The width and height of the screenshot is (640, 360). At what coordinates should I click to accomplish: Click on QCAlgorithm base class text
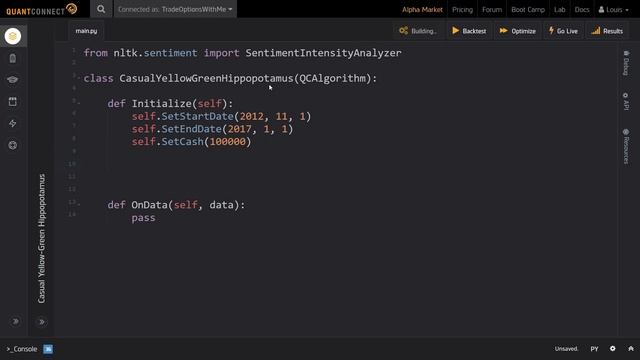coord(333,78)
